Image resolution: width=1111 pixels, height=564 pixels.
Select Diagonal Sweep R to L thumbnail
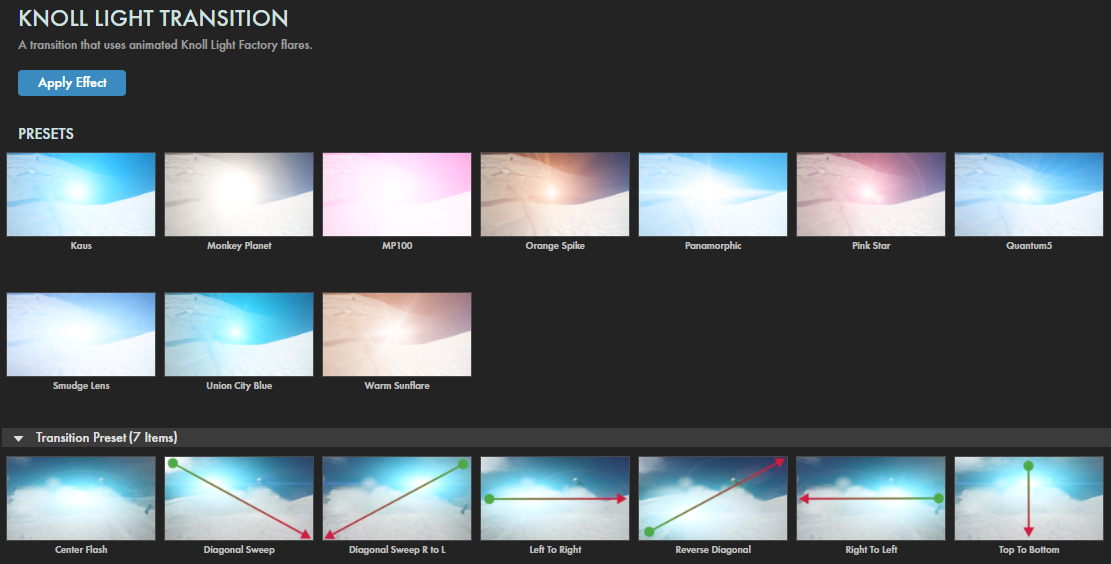pyautogui.click(x=397, y=498)
